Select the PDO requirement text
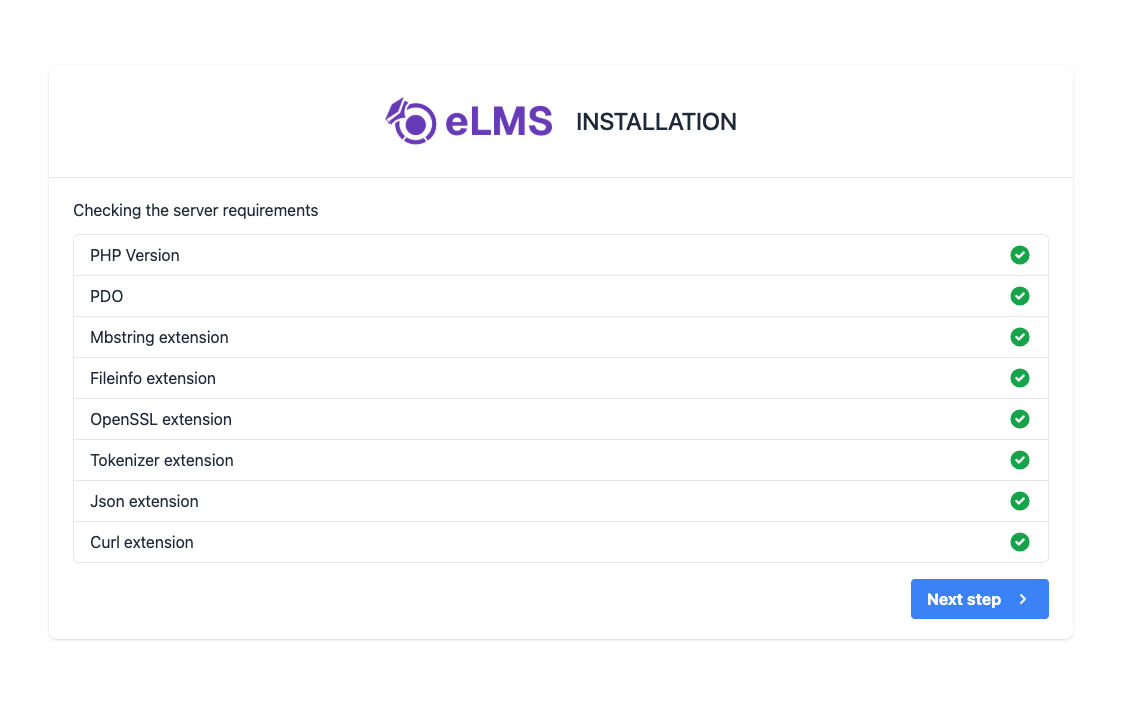Screen dimensions: 1122x704 click(x=107, y=296)
